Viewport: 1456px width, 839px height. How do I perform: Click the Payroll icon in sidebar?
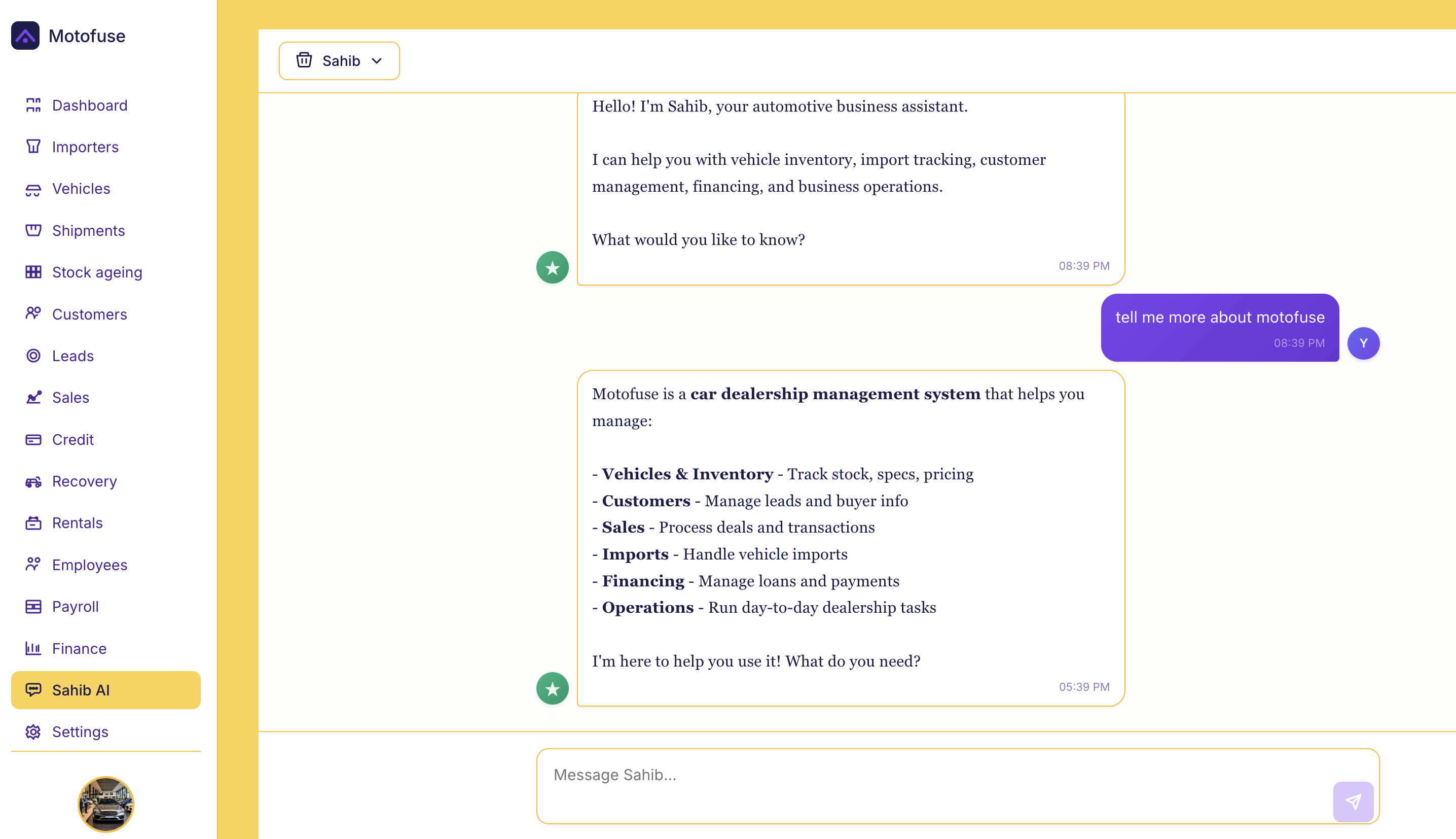33,606
